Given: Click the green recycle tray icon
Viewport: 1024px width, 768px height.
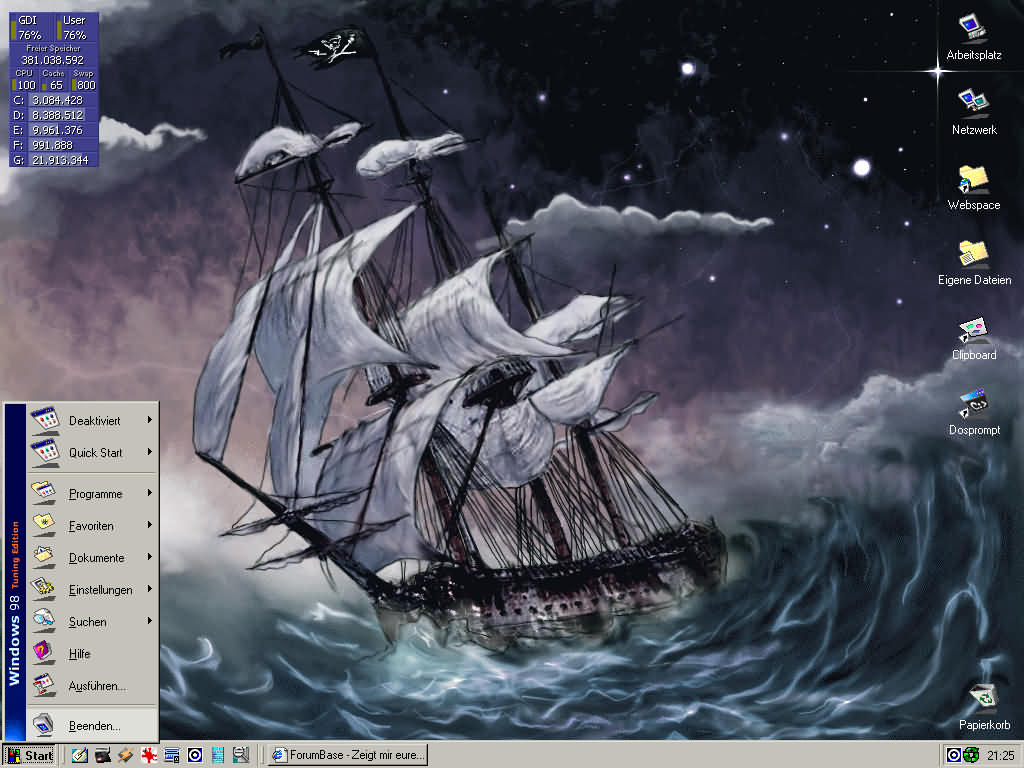Looking at the screenshot, I should click(x=971, y=756).
